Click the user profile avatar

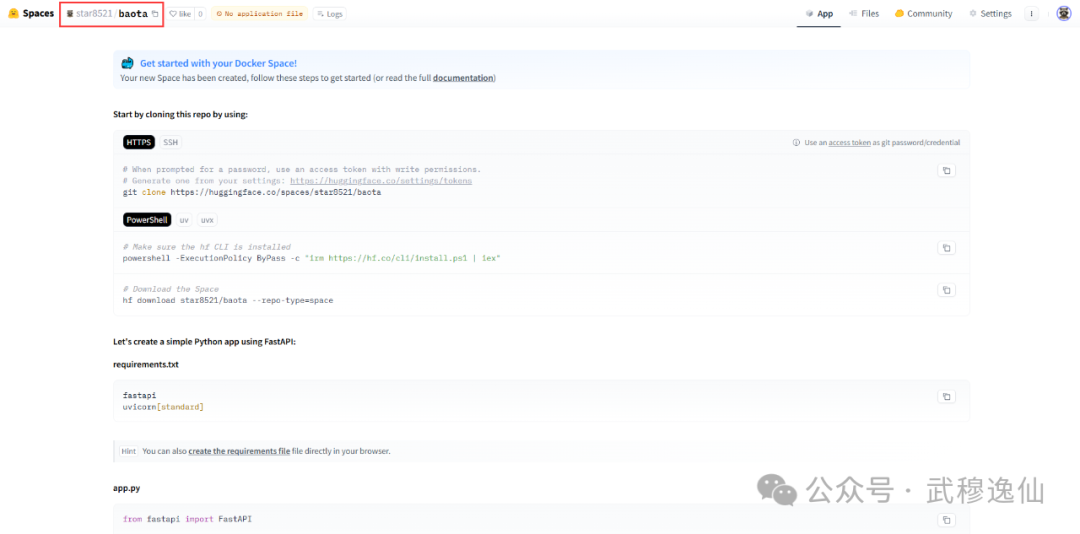click(1063, 14)
